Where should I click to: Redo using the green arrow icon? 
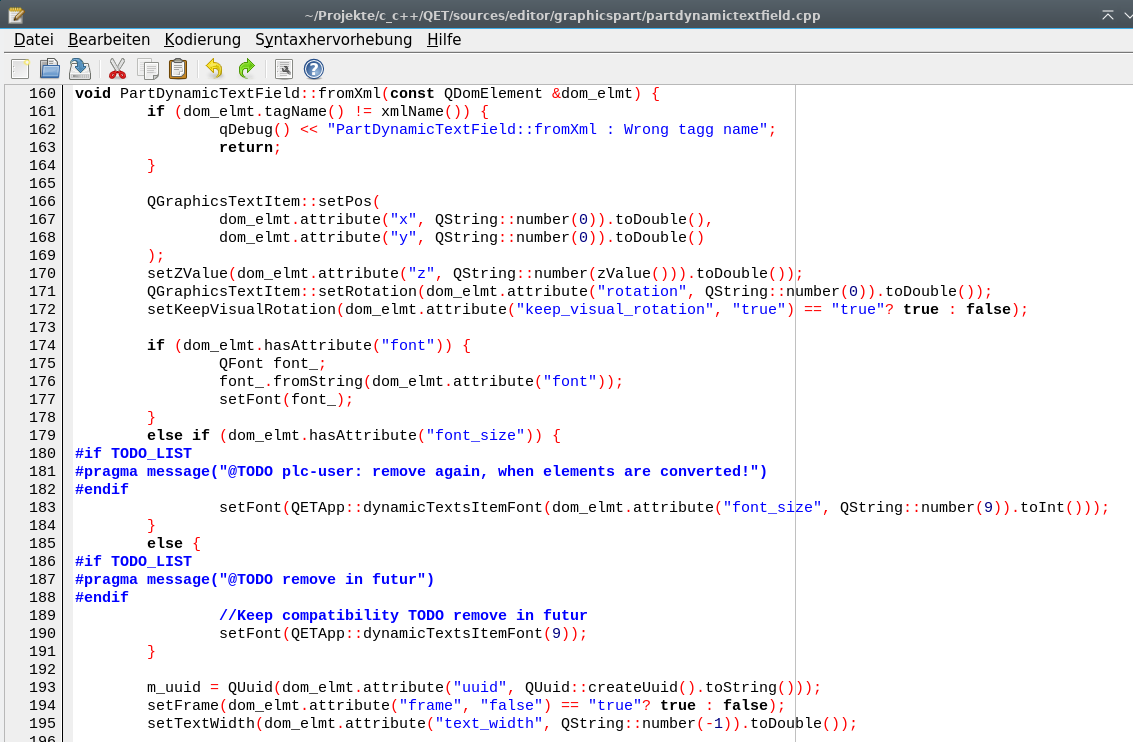coord(246,69)
